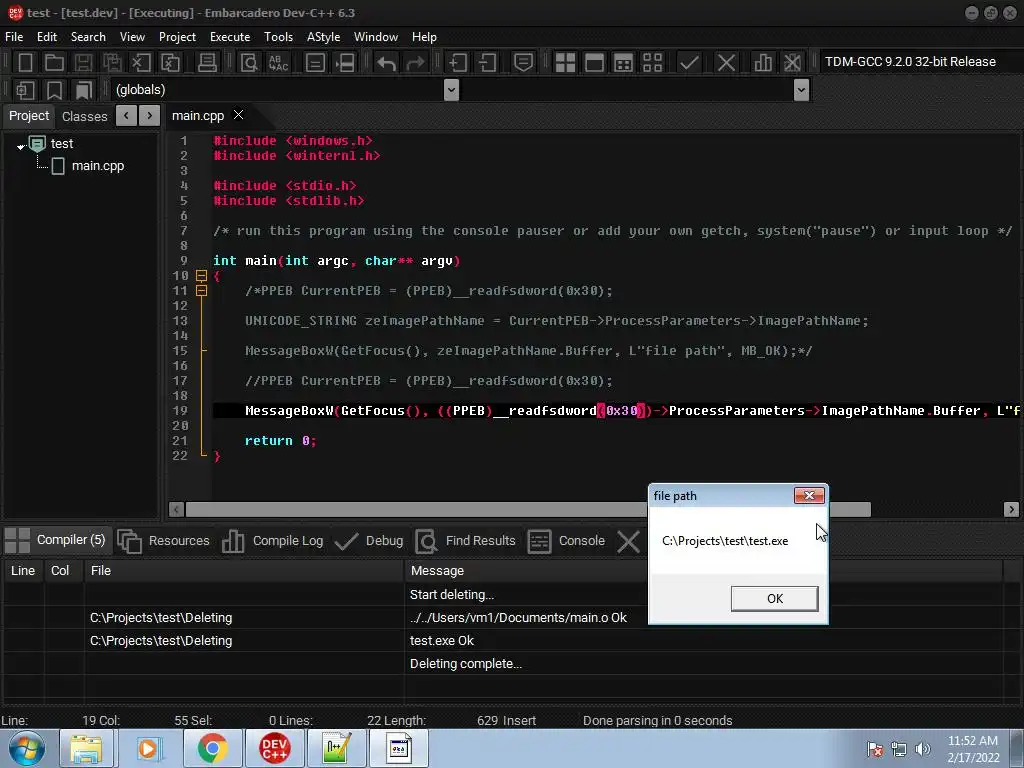Click the Replace AB-AC toolbar icon
The width and height of the screenshot is (1024, 768).
pyautogui.click(x=278, y=63)
